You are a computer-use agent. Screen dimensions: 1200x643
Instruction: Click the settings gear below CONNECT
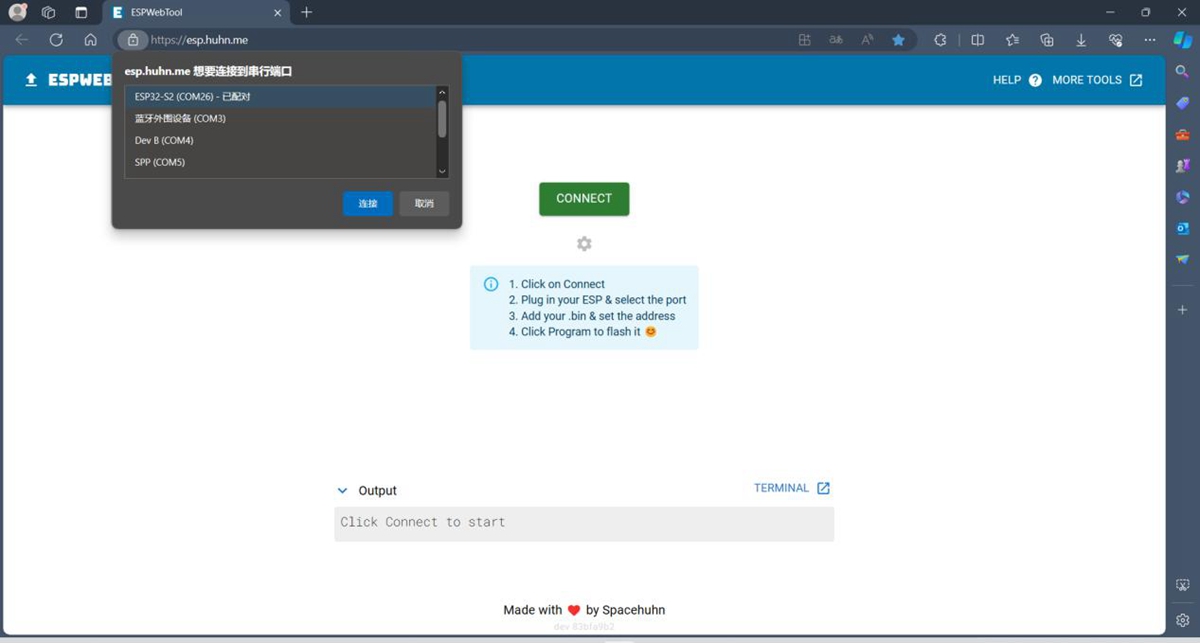click(x=584, y=244)
